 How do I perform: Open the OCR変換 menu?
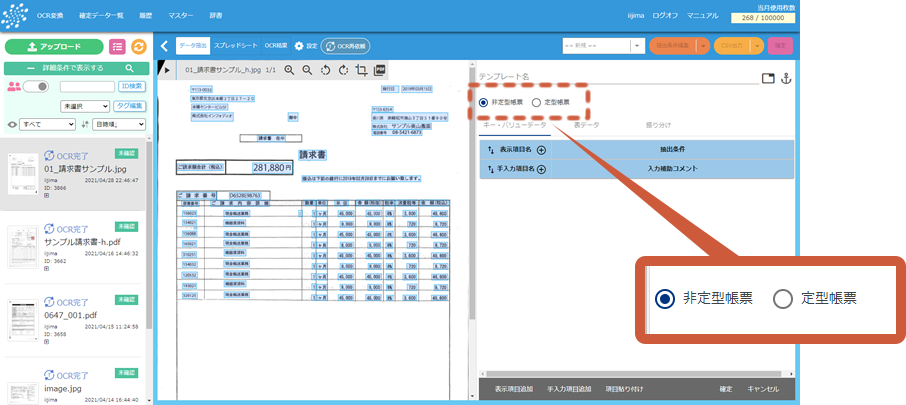(50, 16)
